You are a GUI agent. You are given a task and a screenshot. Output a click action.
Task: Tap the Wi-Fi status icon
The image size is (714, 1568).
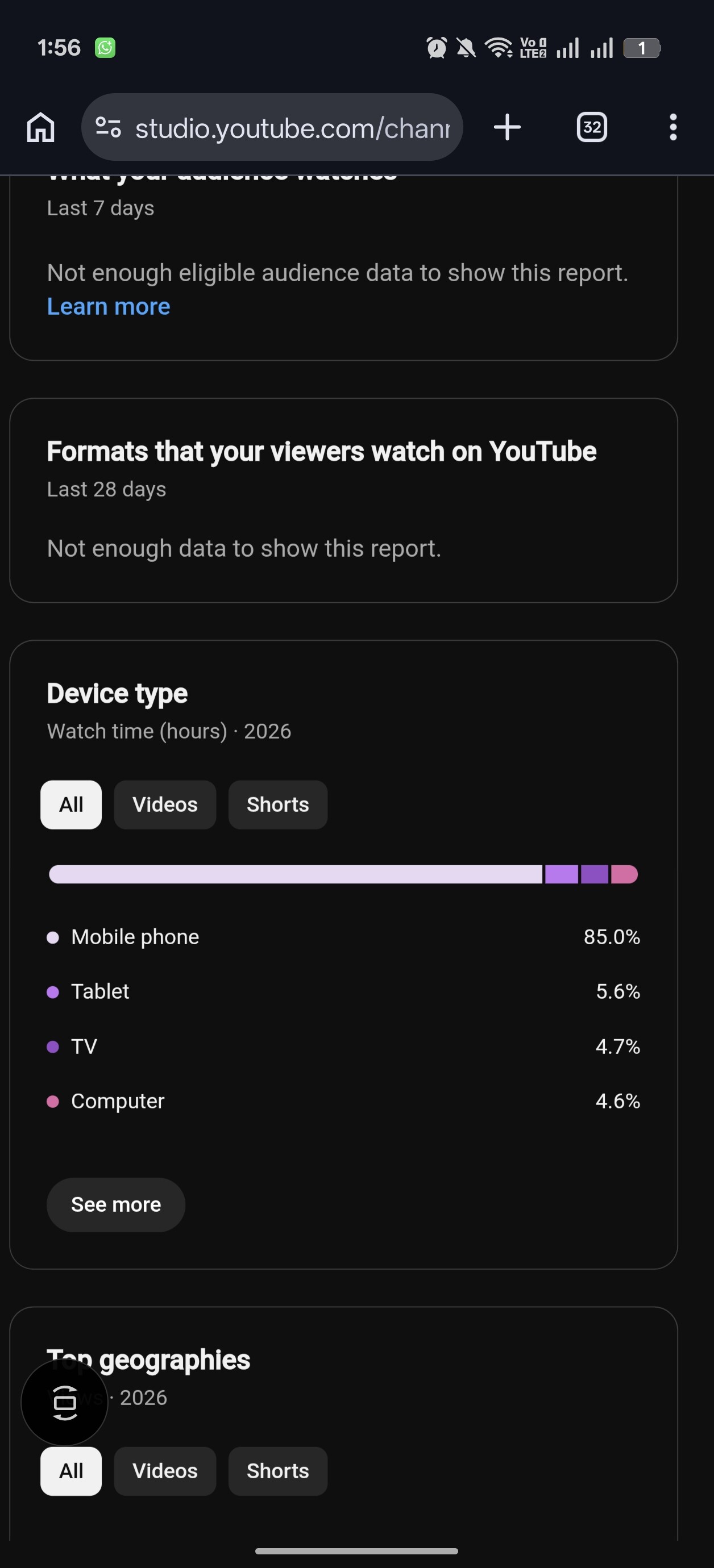(499, 48)
